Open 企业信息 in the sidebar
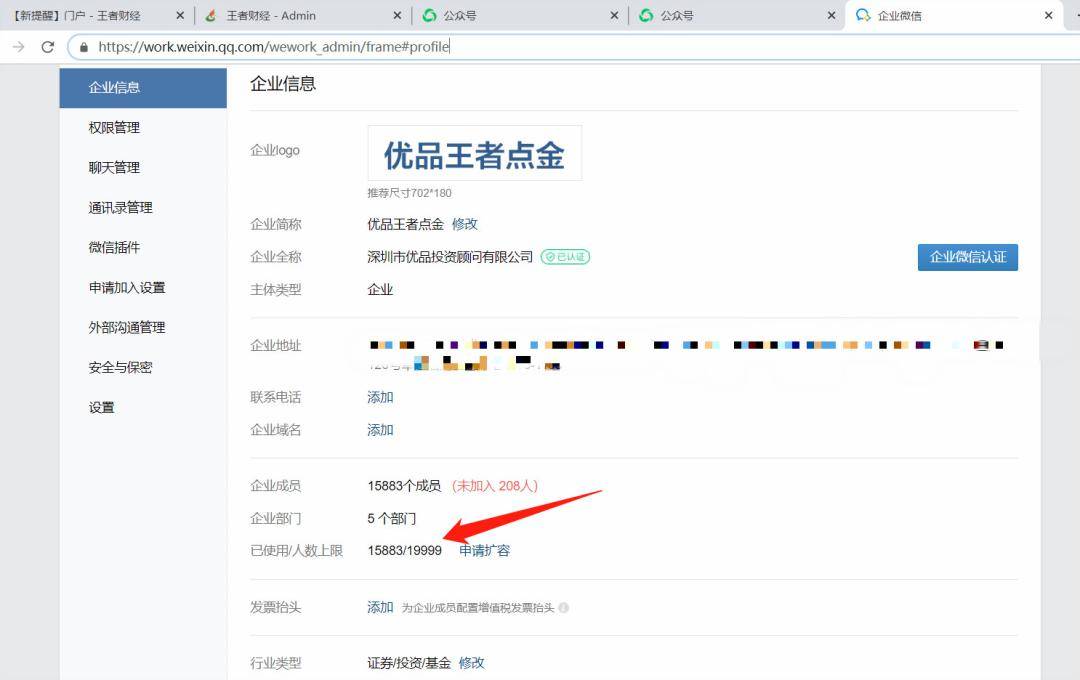 pos(143,87)
